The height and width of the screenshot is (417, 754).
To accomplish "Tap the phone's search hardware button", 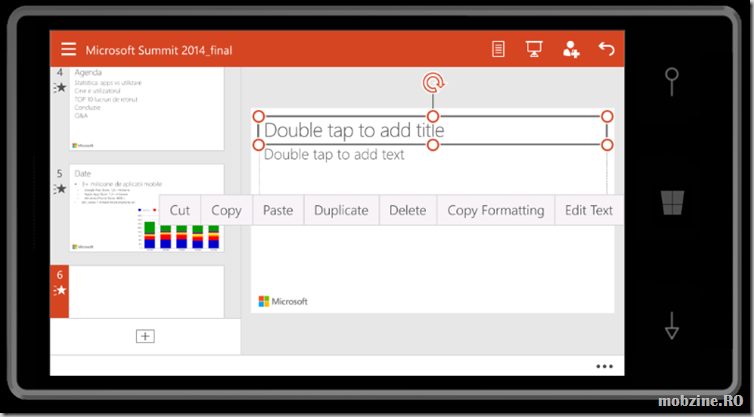I will coord(672,81).
